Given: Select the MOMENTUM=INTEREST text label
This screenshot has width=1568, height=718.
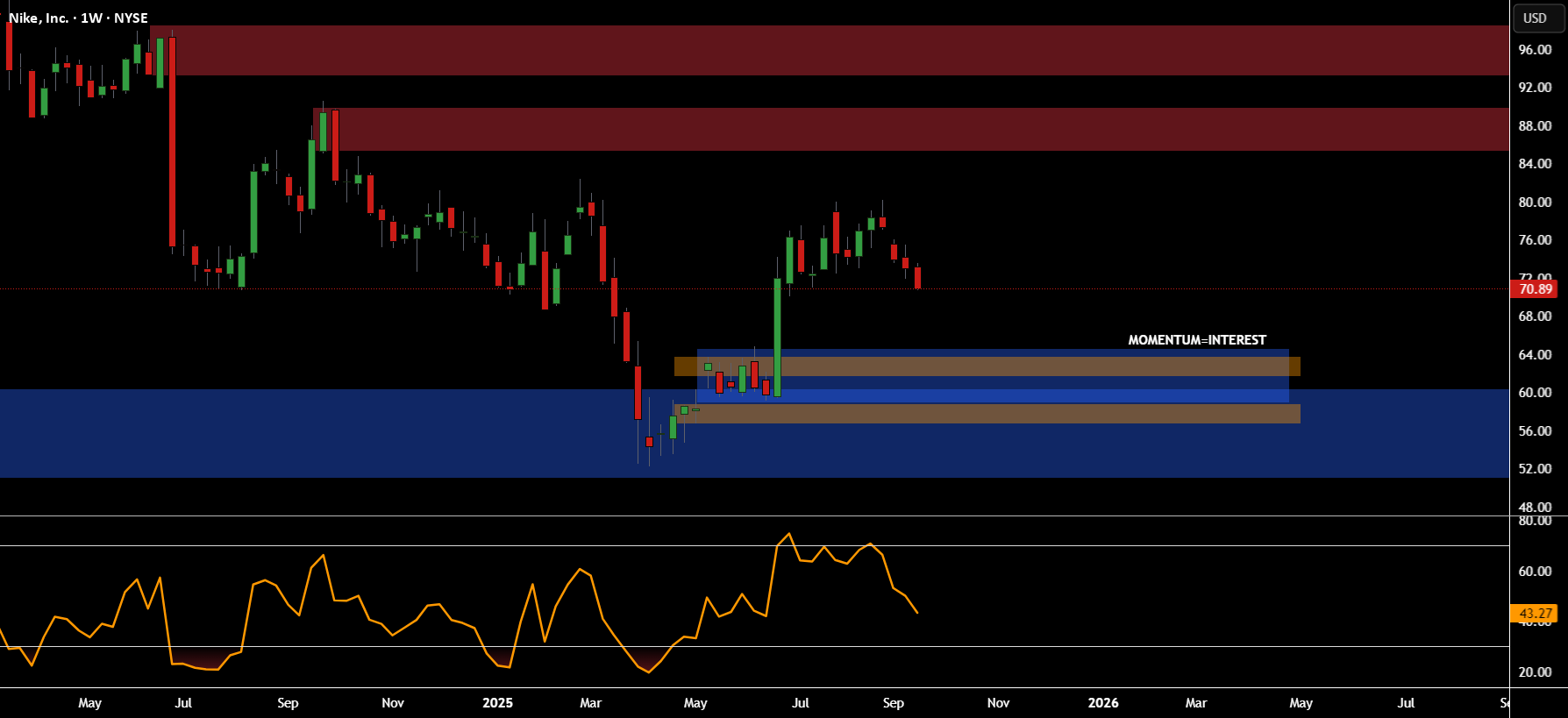Looking at the screenshot, I should click(1197, 340).
